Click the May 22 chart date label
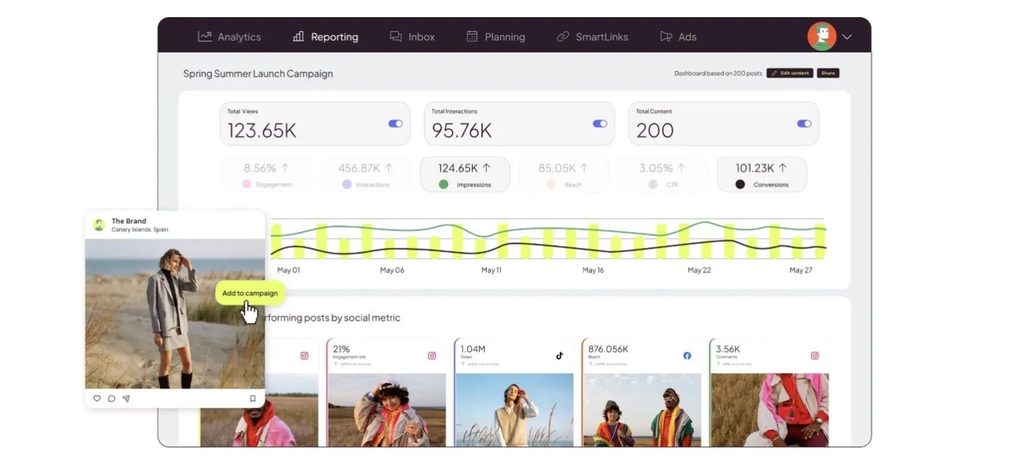This screenshot has width=1024, height=475. [x=699, y=270]
